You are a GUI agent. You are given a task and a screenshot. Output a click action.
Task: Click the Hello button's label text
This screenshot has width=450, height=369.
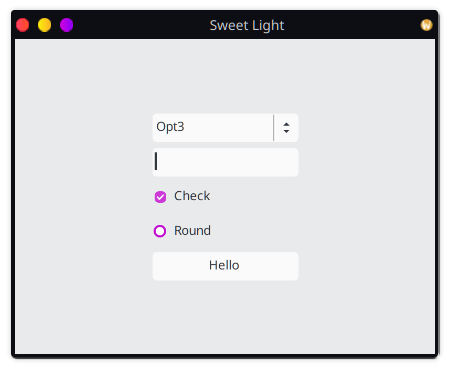click(224, 265)
